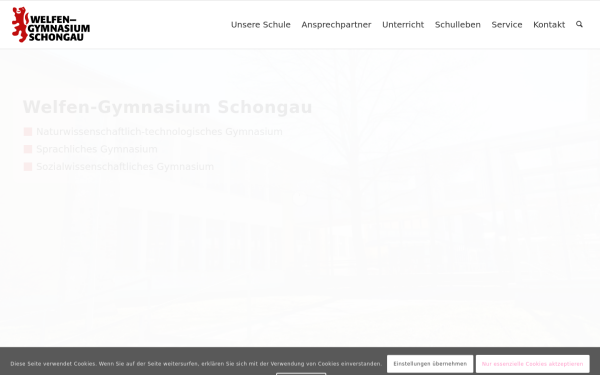Open the search magnifier icon

coord(579,24)
